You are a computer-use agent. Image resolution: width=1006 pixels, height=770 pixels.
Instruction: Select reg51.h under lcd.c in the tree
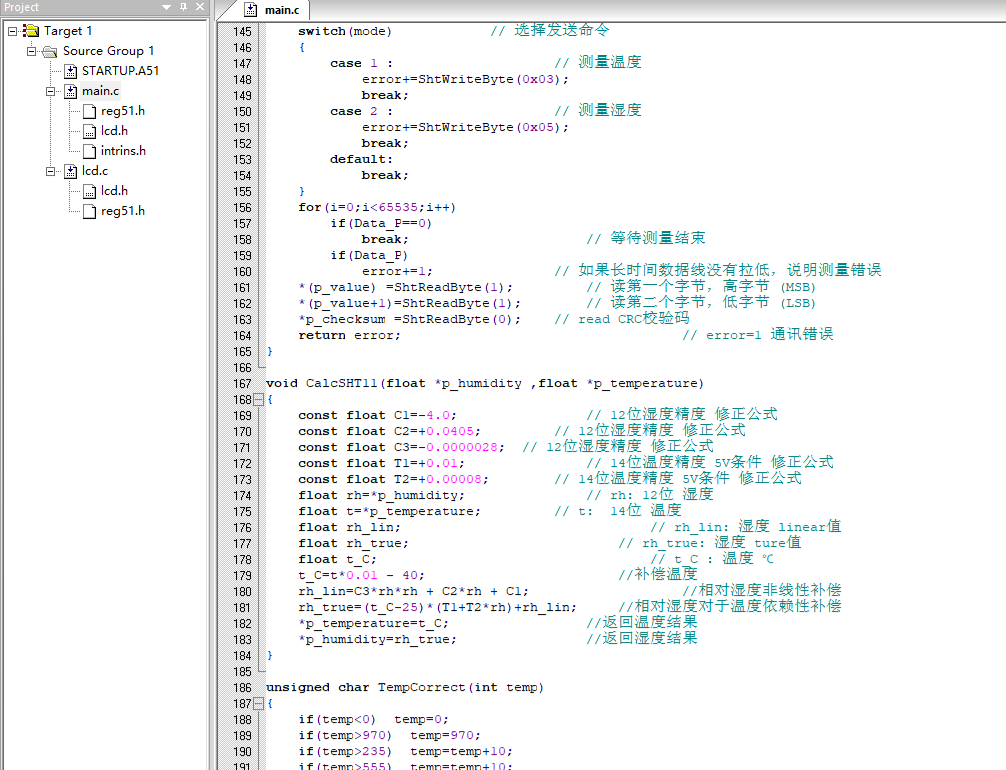pyautogui.click(x=123, y=211)
